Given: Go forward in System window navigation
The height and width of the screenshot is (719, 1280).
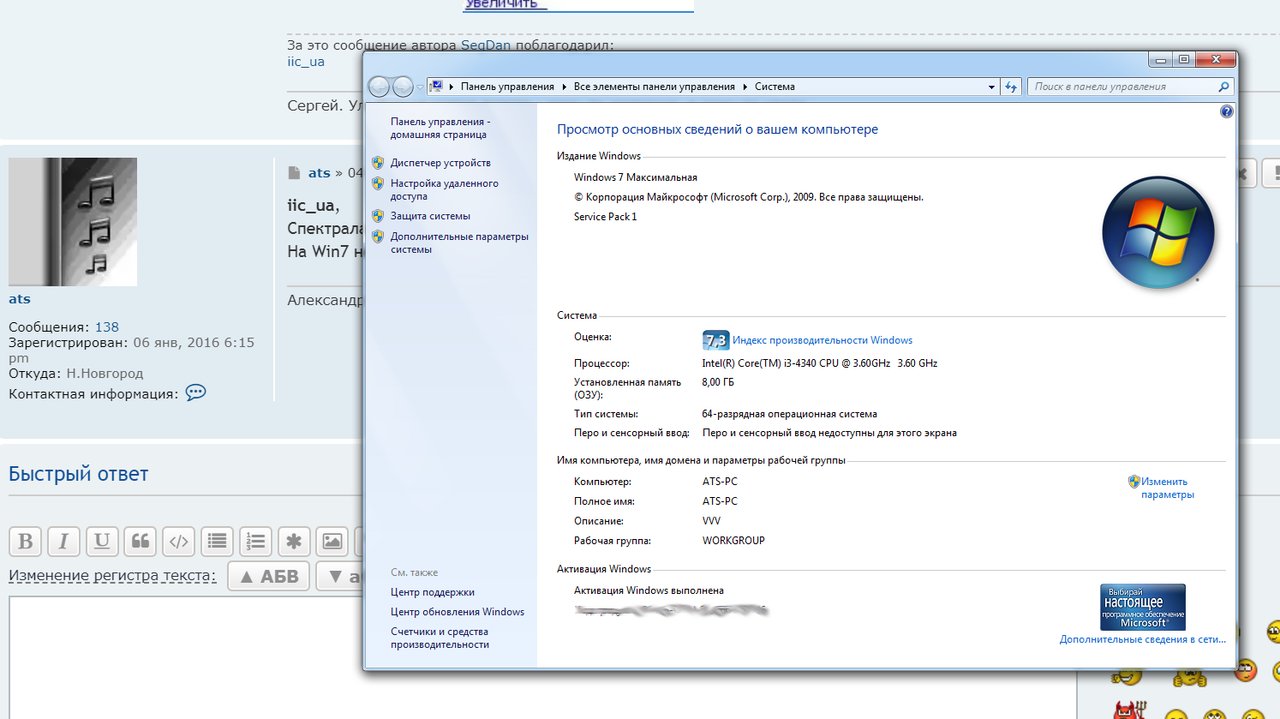Looking at the screenshot, I should (403, 86).
